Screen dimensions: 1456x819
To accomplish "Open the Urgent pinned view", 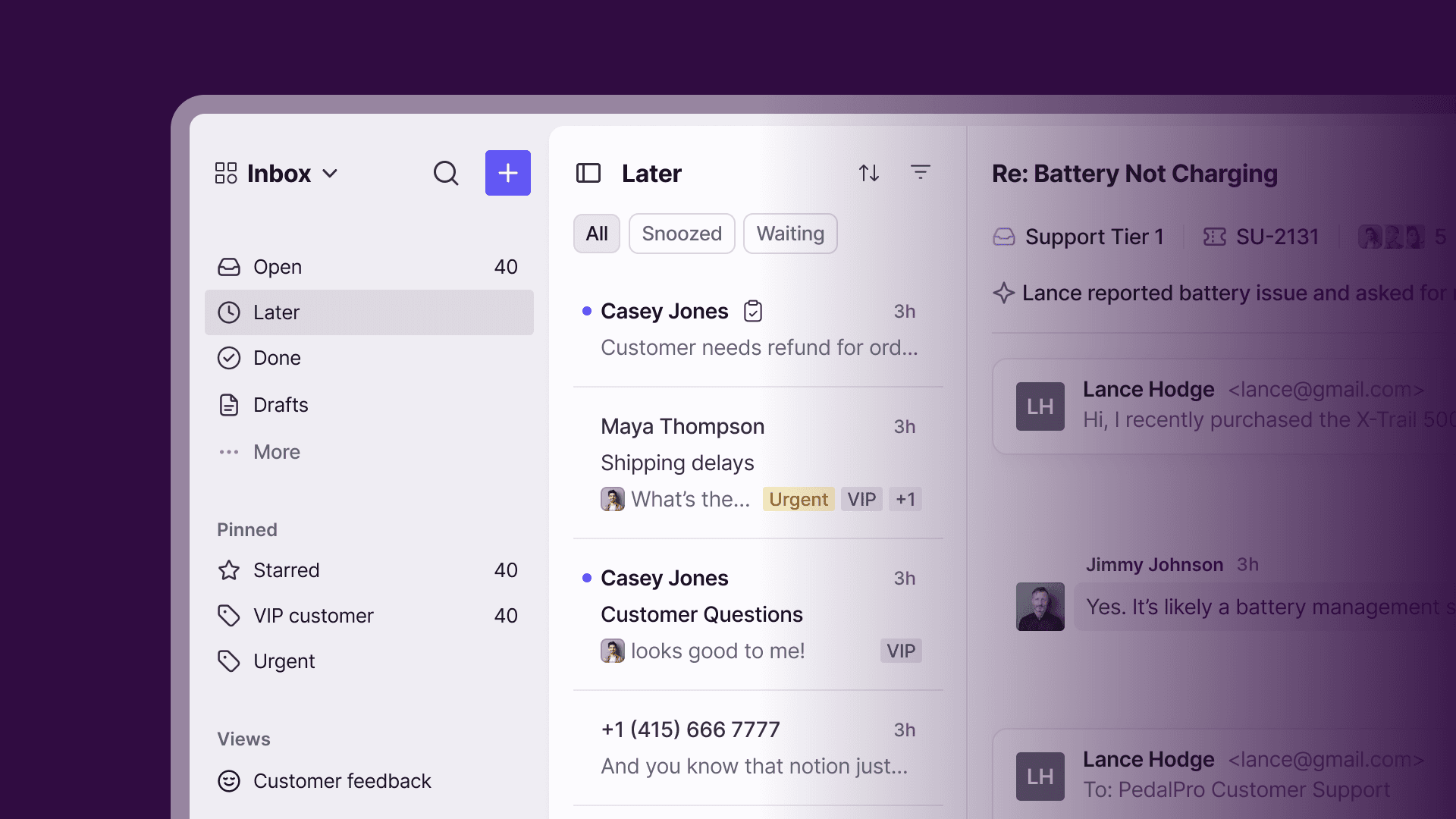I will (x=369, y=661).
